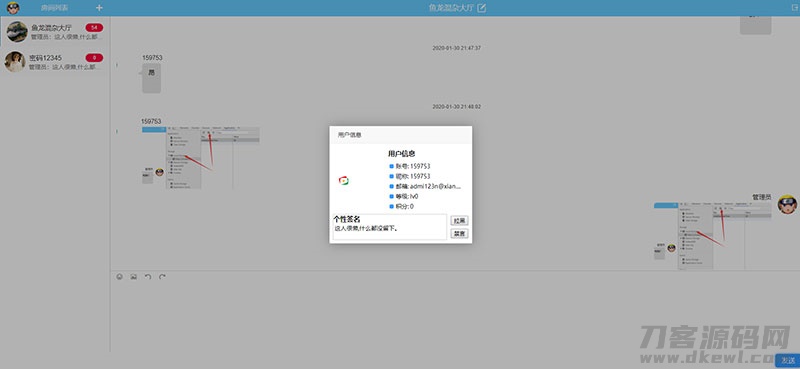Screen dimensions: 800x369
Task: Open the 房间列表 tab in the header
Action: pyautogui.click(x=55, y=8)
